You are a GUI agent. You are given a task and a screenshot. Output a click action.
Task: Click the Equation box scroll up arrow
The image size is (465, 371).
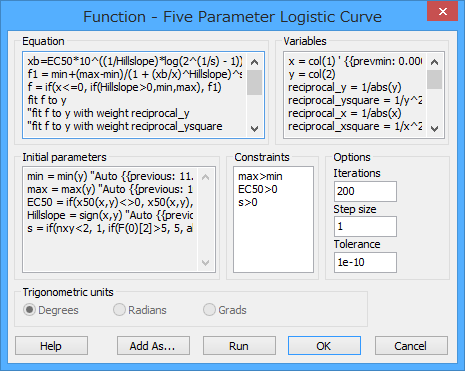click(x=254, y=62)
